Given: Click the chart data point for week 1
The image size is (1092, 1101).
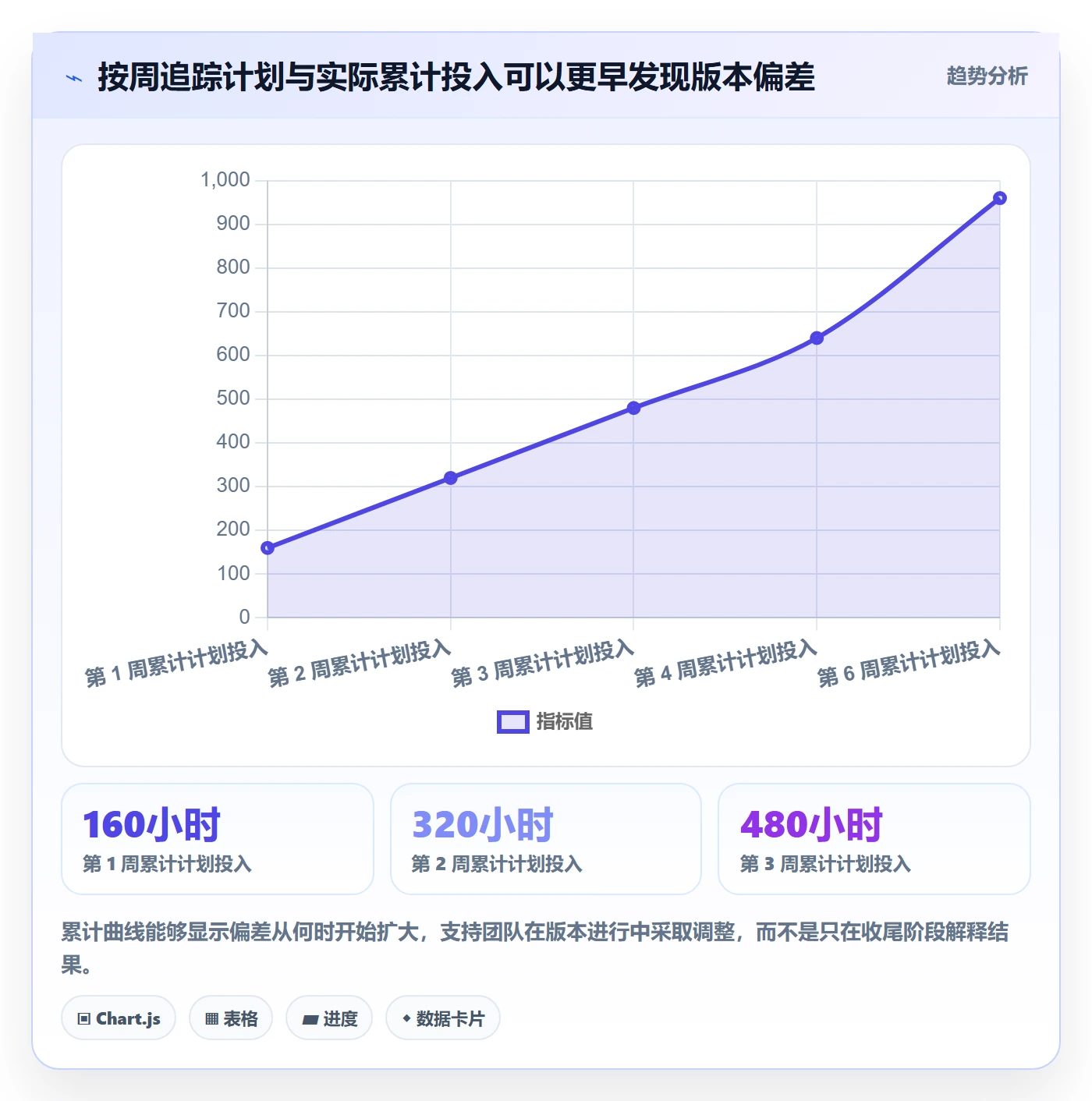Looking at the screenshot, I should pos(268,548).
